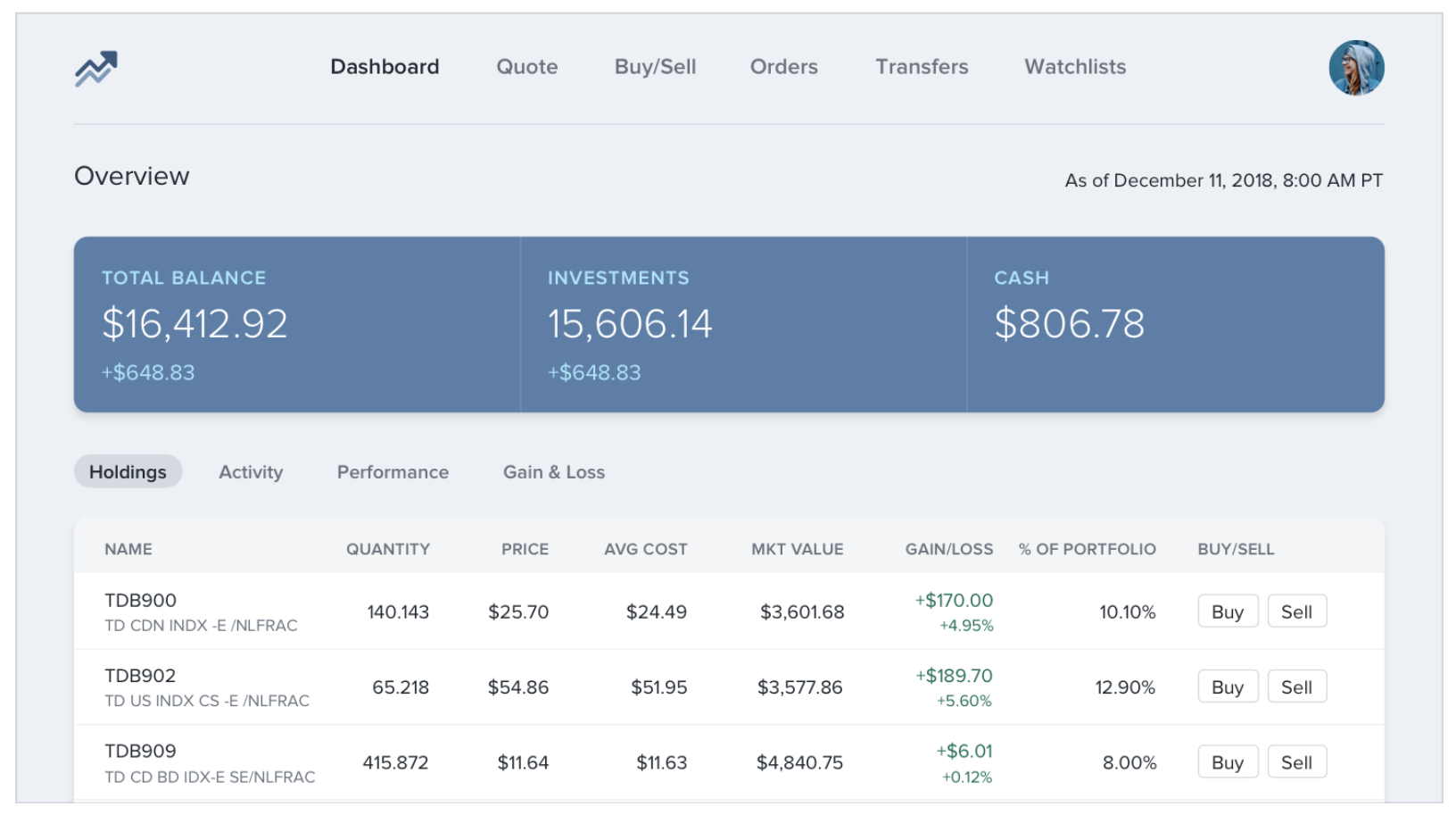Click the MKT VALUE column header

(798, 549)
